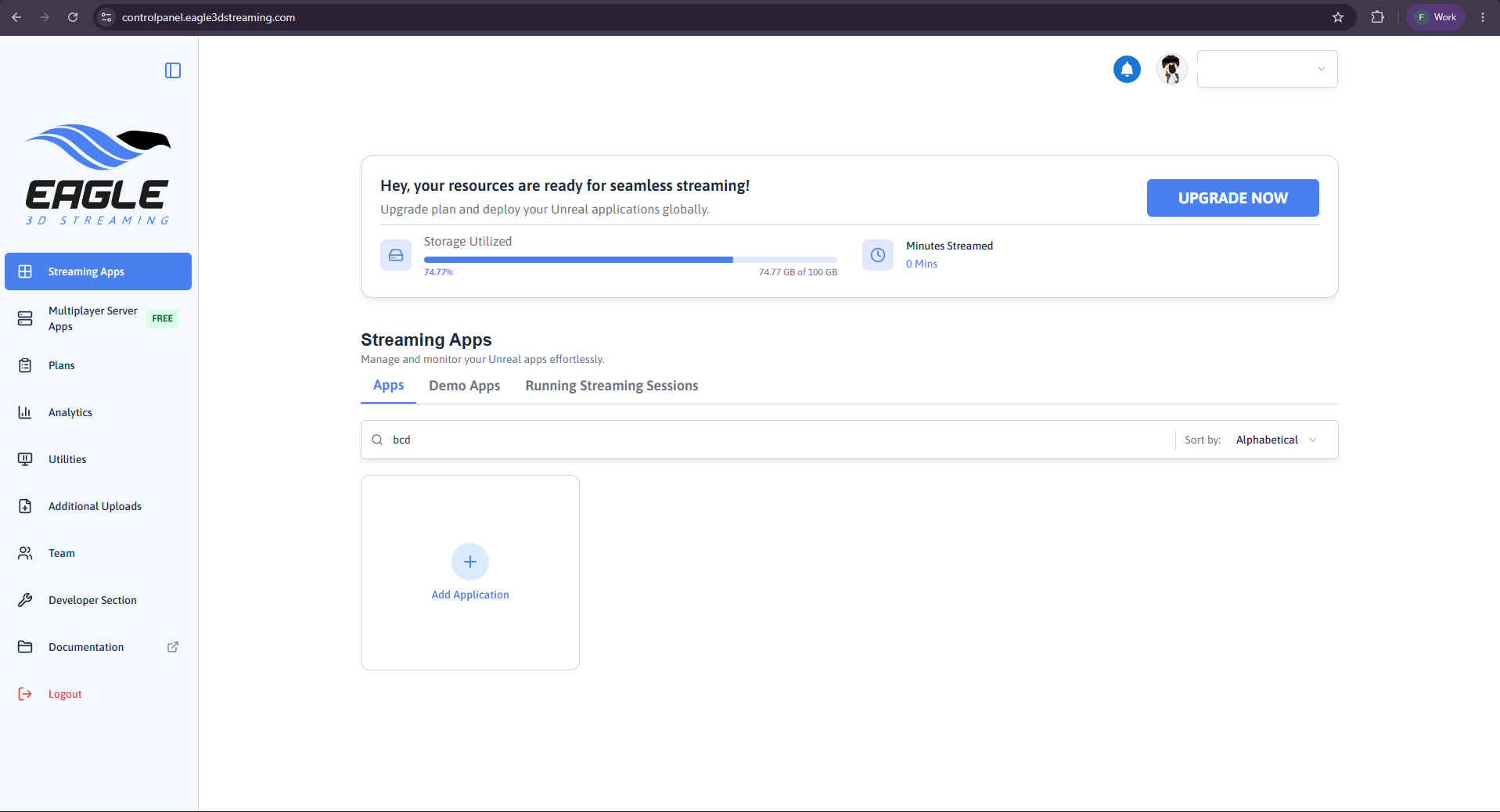Click the Developer Section wrench icon
This screenshot has width=1500, height=812.
pyautogui.click(x=25, y=600)
